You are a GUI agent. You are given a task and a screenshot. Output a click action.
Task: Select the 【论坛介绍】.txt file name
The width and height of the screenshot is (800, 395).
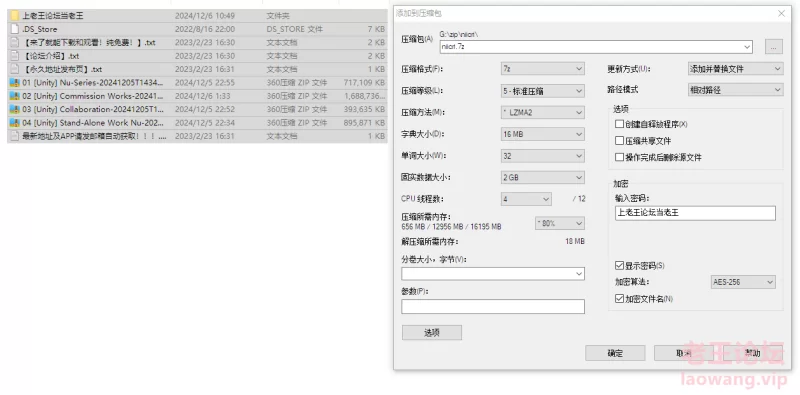(51, 56)
